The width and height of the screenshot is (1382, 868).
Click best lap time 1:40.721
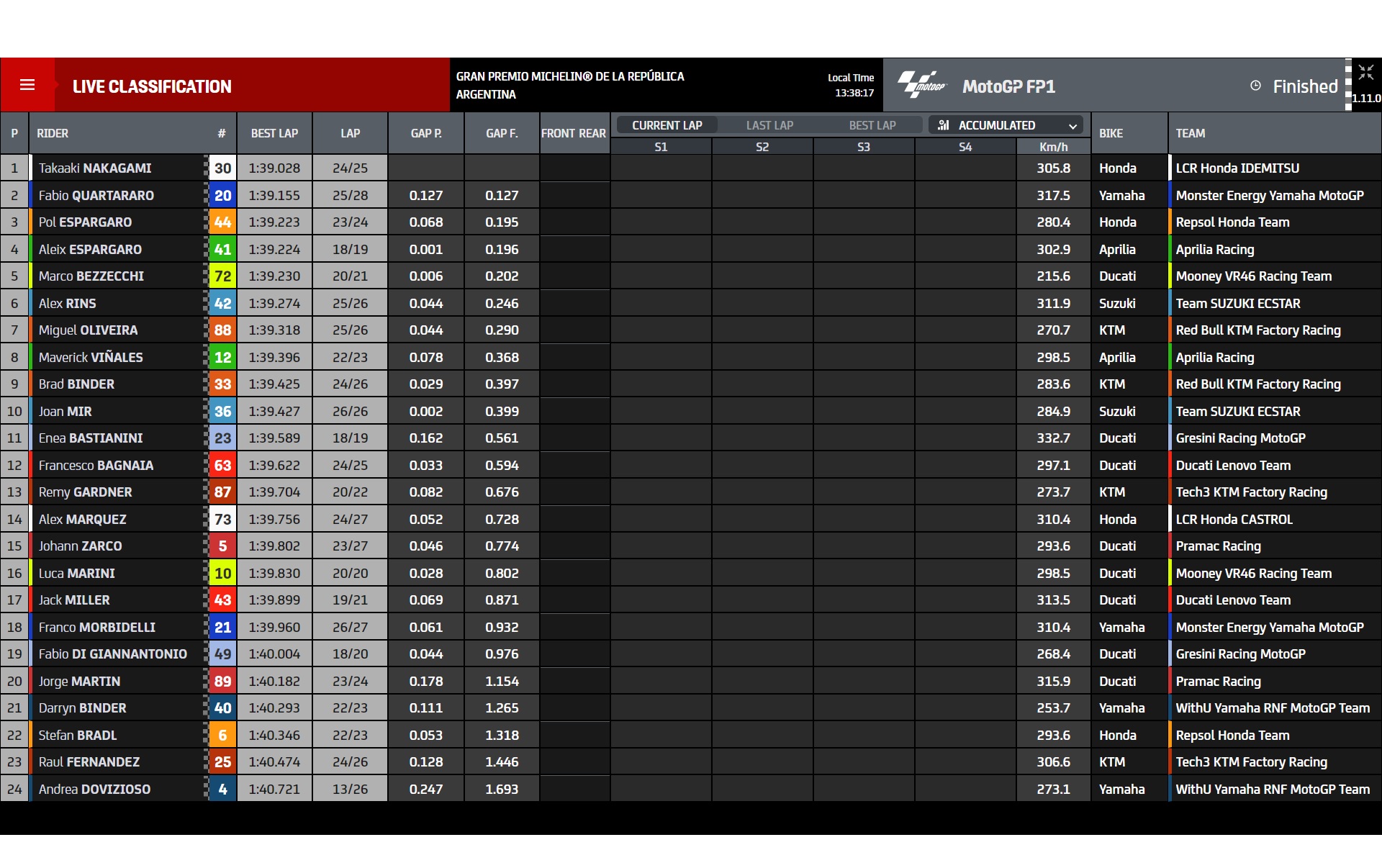pyautogui.click(x=274, y=789)
